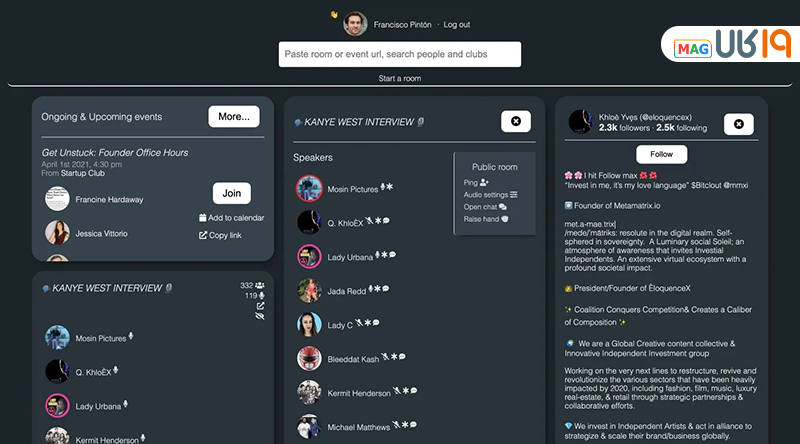Toggle the hide room eye-slash icon
The image size is (800, 444).
point(260,316)
